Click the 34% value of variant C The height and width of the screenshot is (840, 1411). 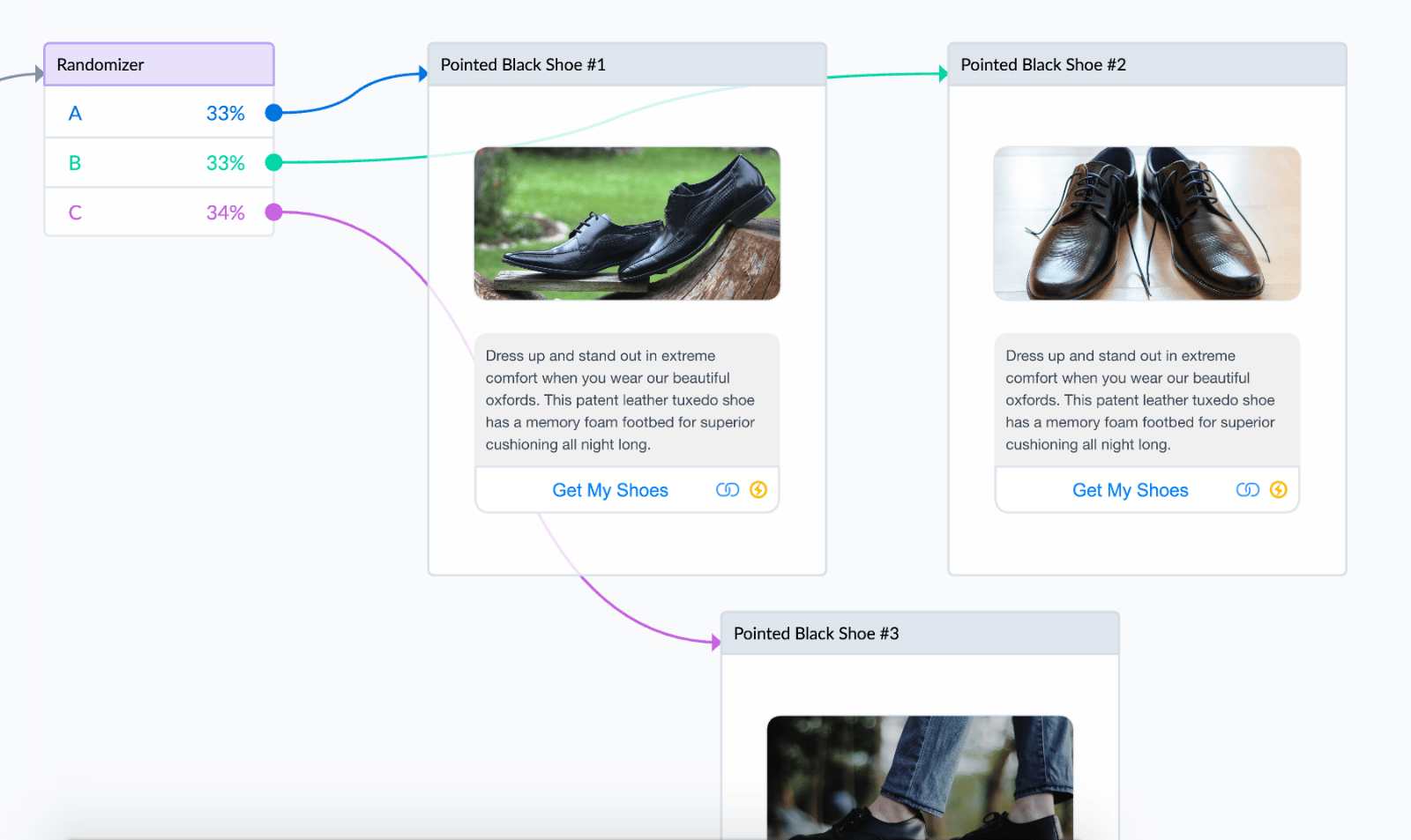point(226,212)
